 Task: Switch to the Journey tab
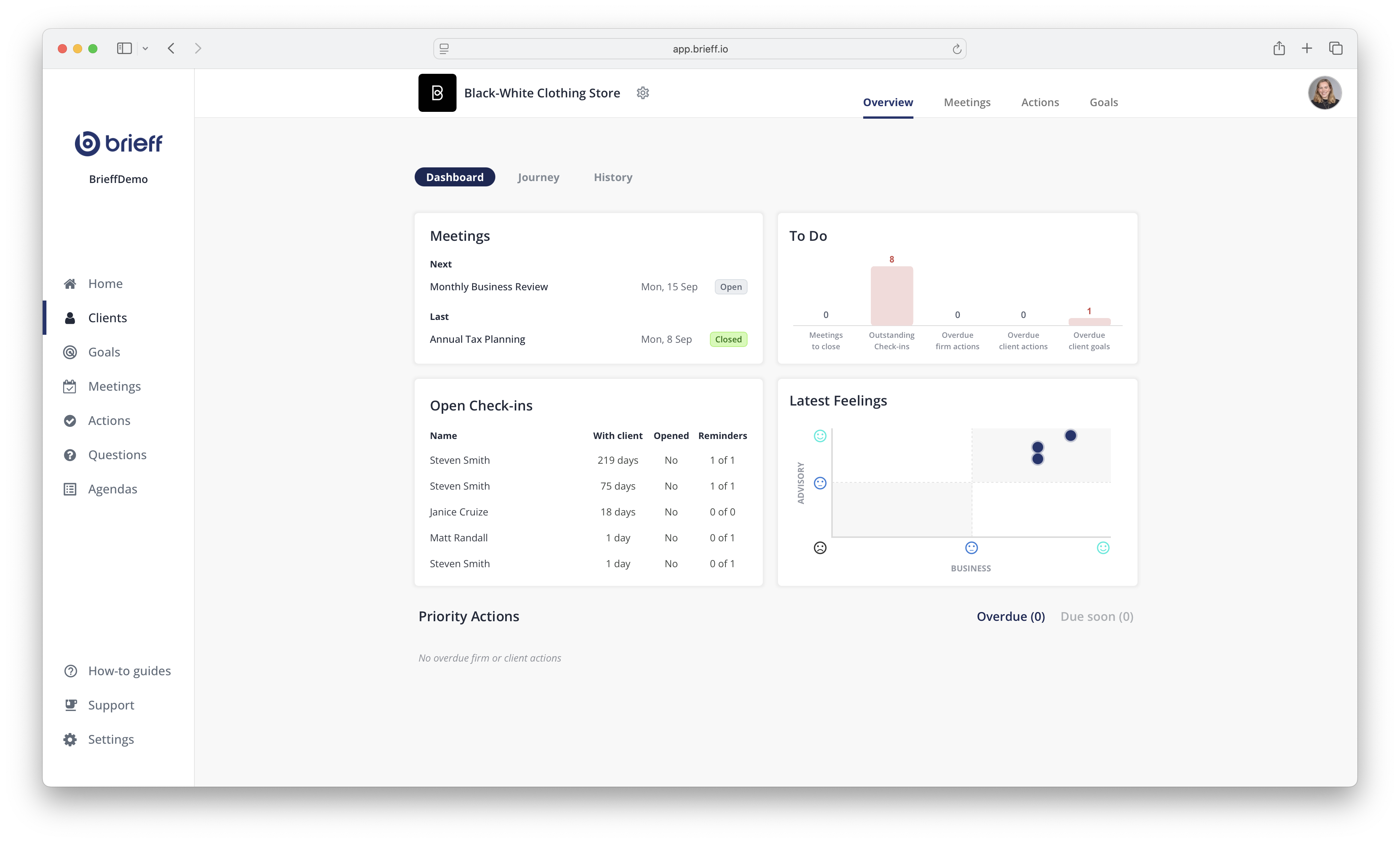[538, 177]
